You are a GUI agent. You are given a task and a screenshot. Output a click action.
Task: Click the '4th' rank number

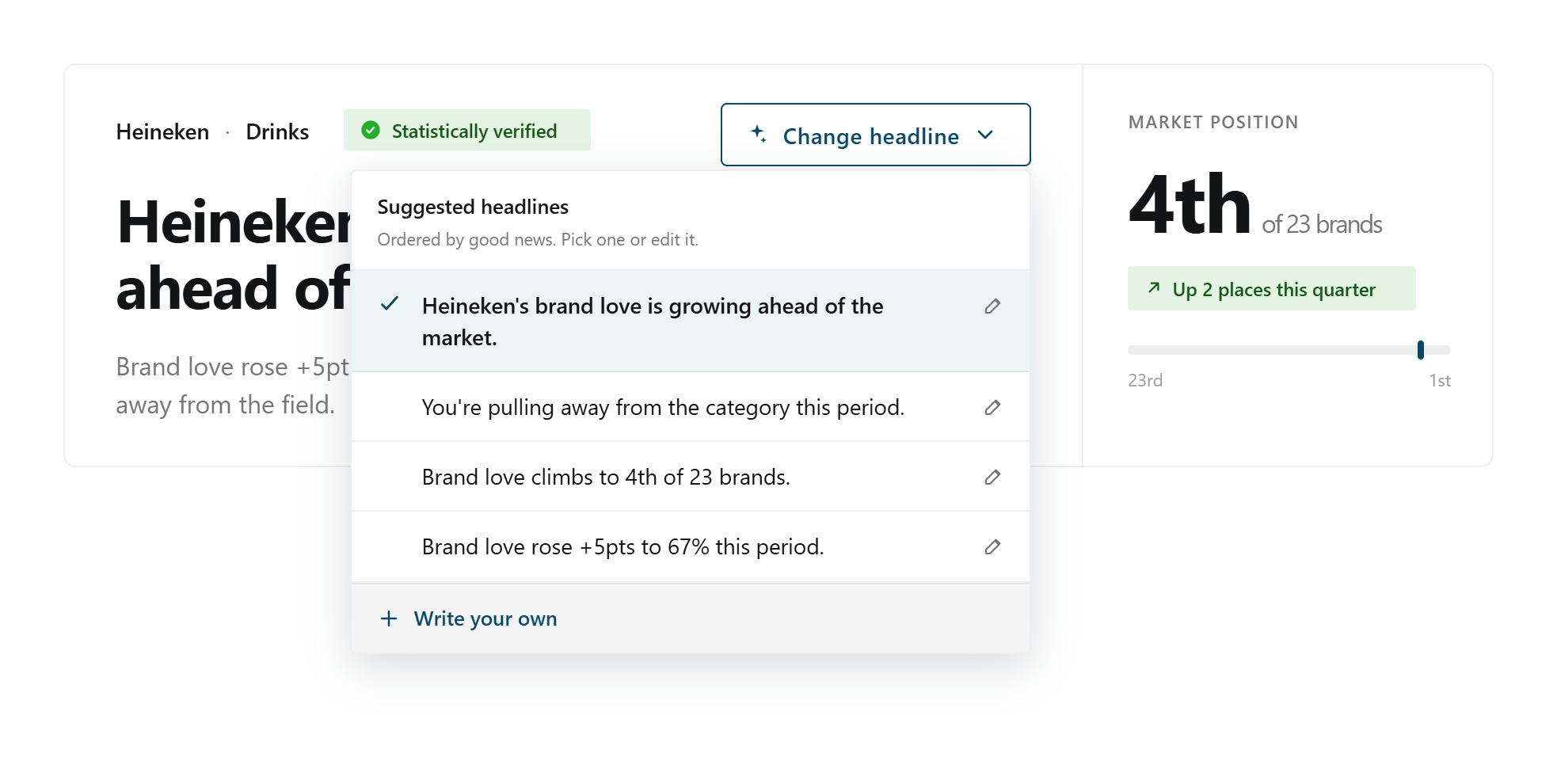tap(1190, 204)
